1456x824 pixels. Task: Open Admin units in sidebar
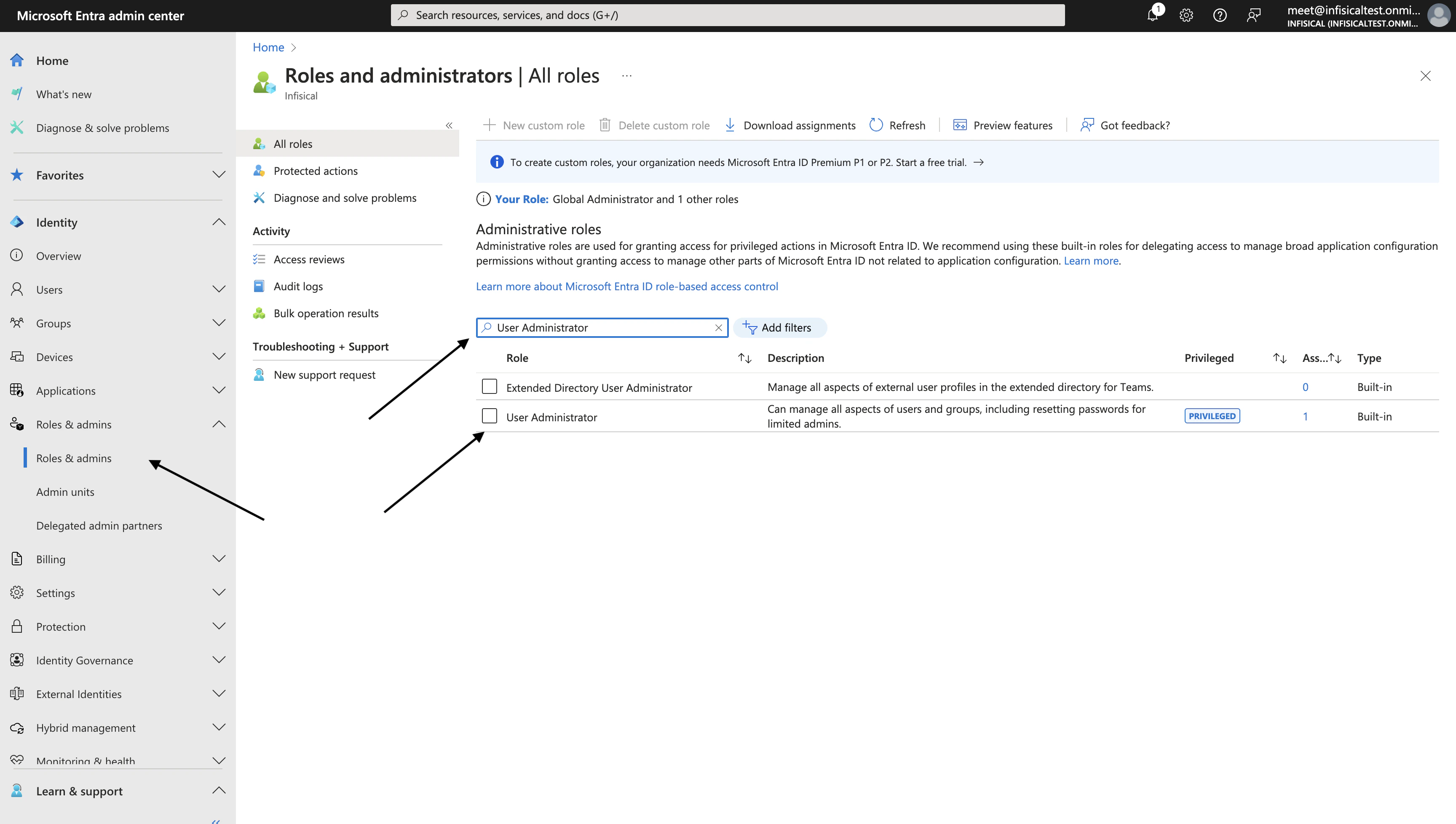[x=65, y=492]
